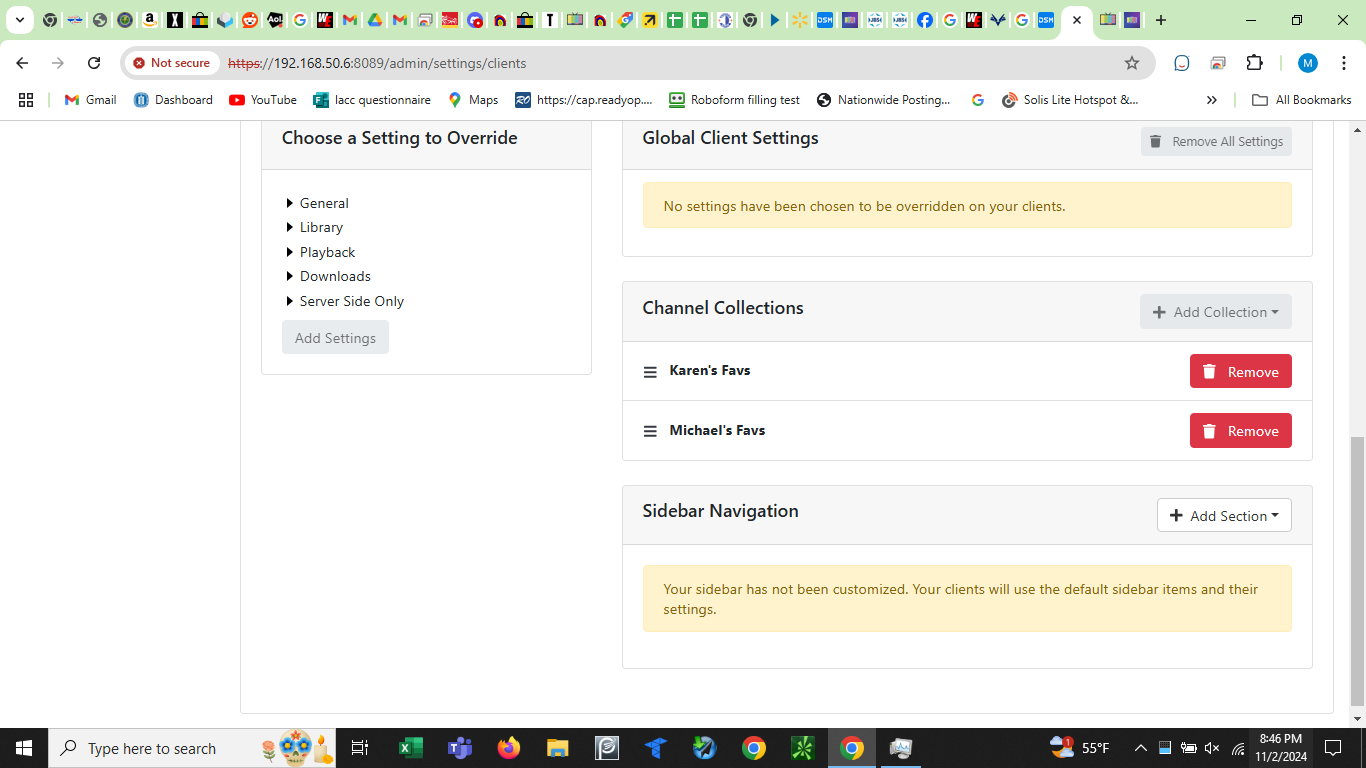Reload the page
Viewport: 1366px width, 768px height.
[94, 63]
